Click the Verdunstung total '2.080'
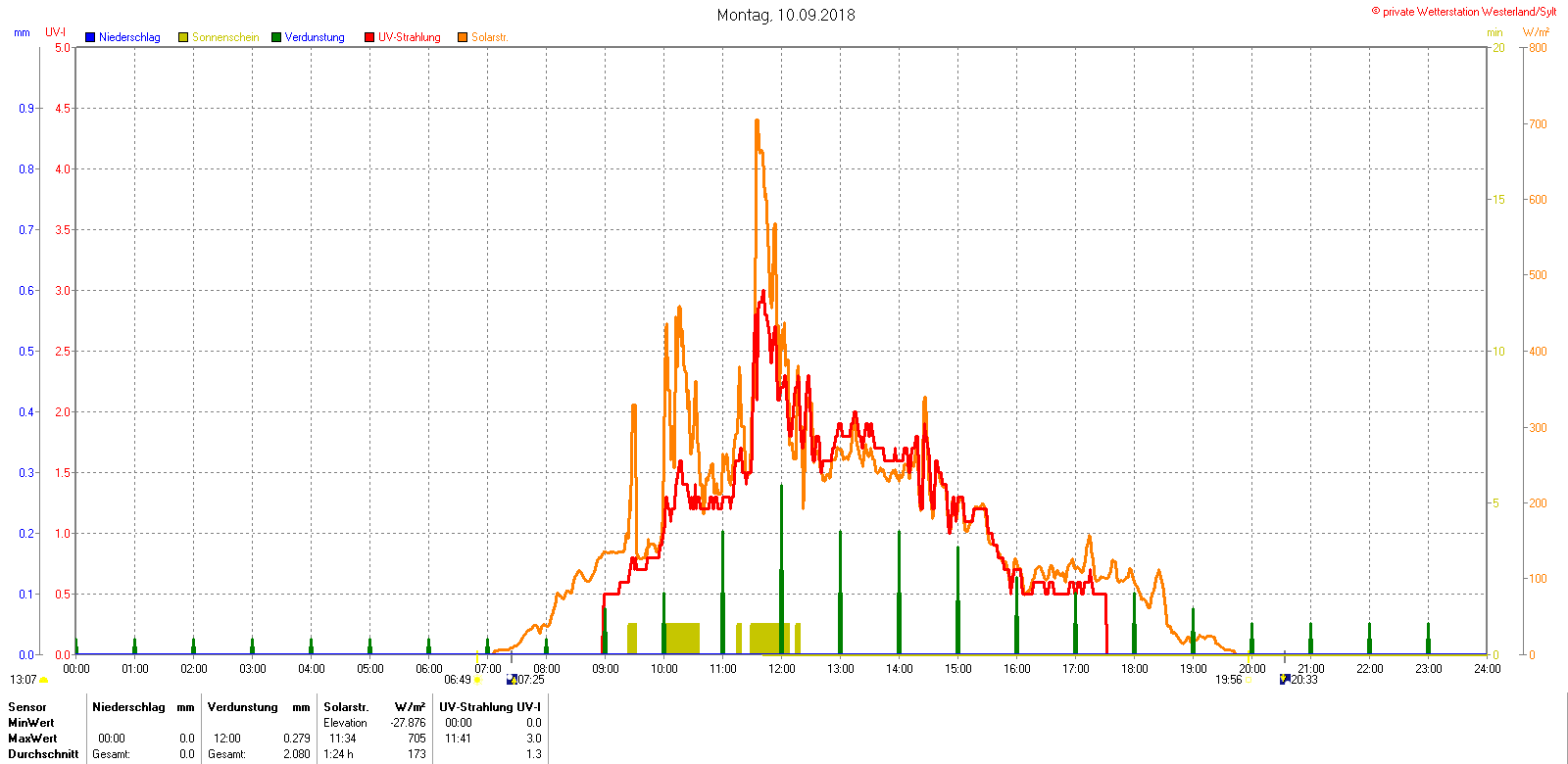 pyautogui.click(x=297, y=754)
